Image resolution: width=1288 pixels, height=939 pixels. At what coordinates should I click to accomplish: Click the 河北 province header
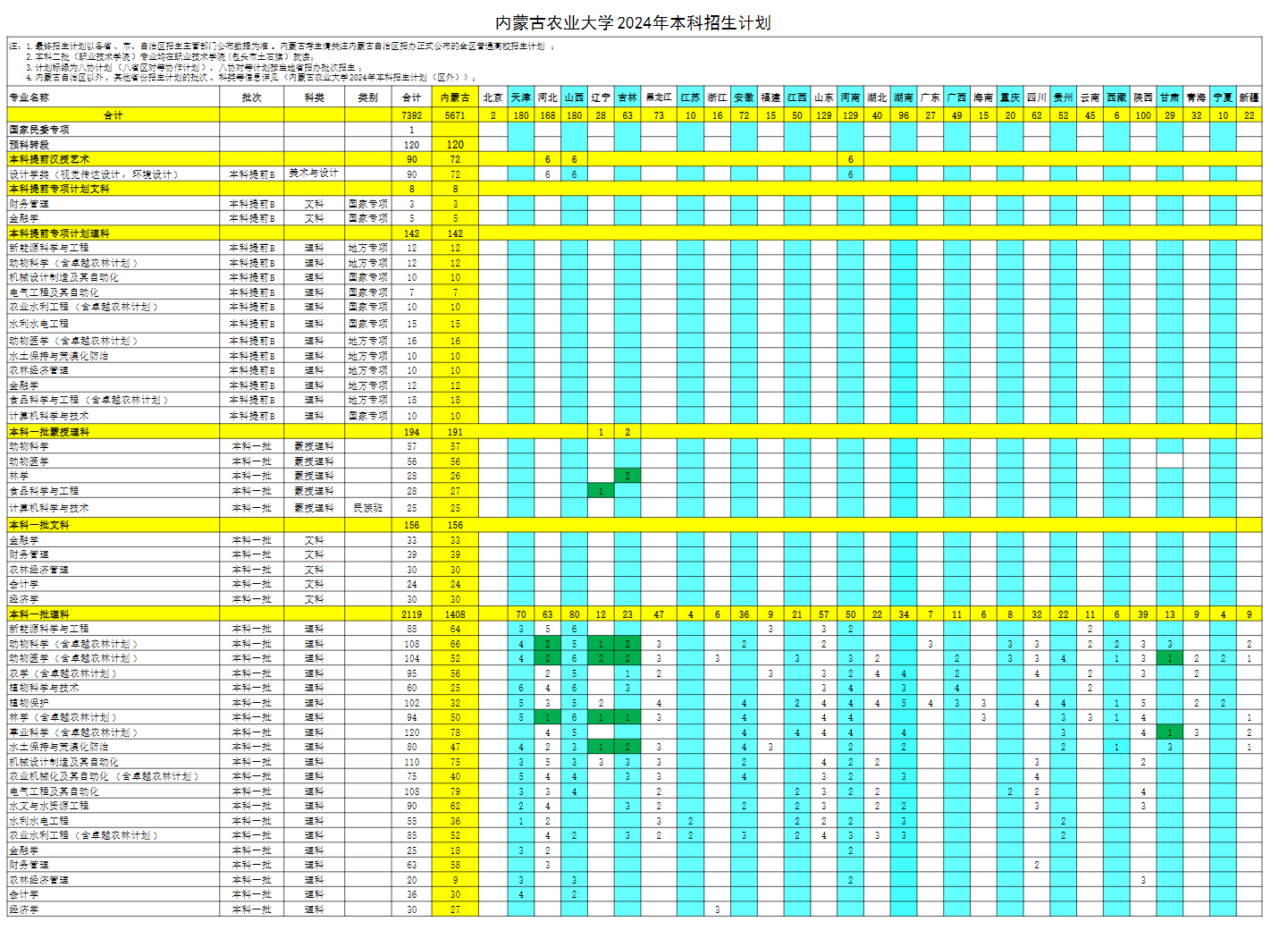coord(548,97)
